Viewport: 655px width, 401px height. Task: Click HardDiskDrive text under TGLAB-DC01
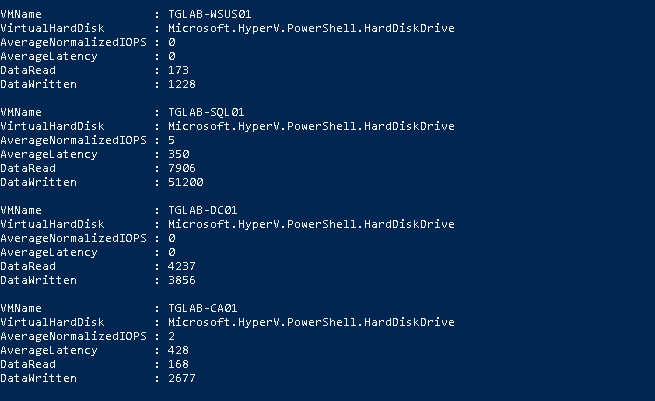(x=409, y=224)
